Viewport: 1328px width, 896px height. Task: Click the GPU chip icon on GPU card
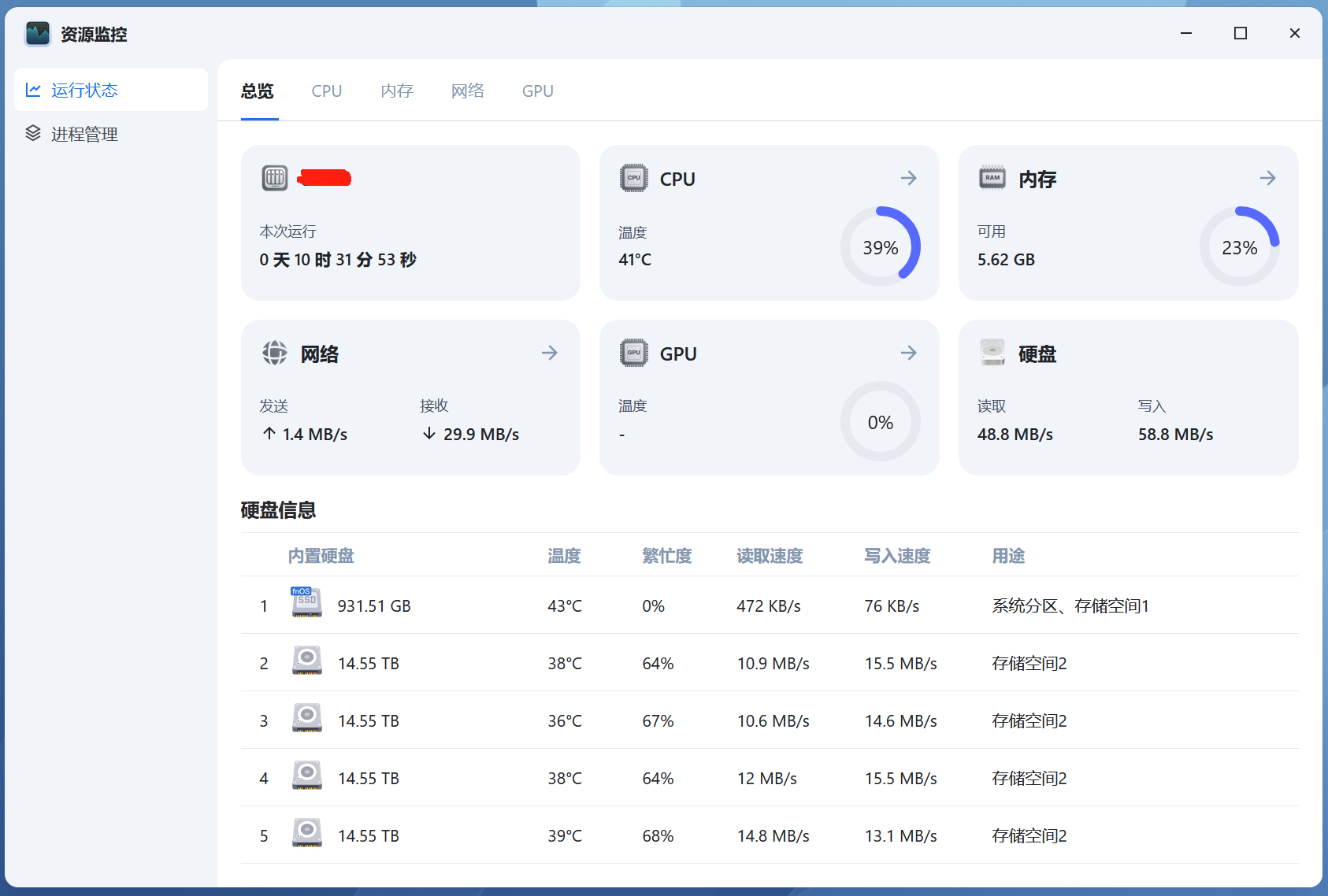(634, 353)
